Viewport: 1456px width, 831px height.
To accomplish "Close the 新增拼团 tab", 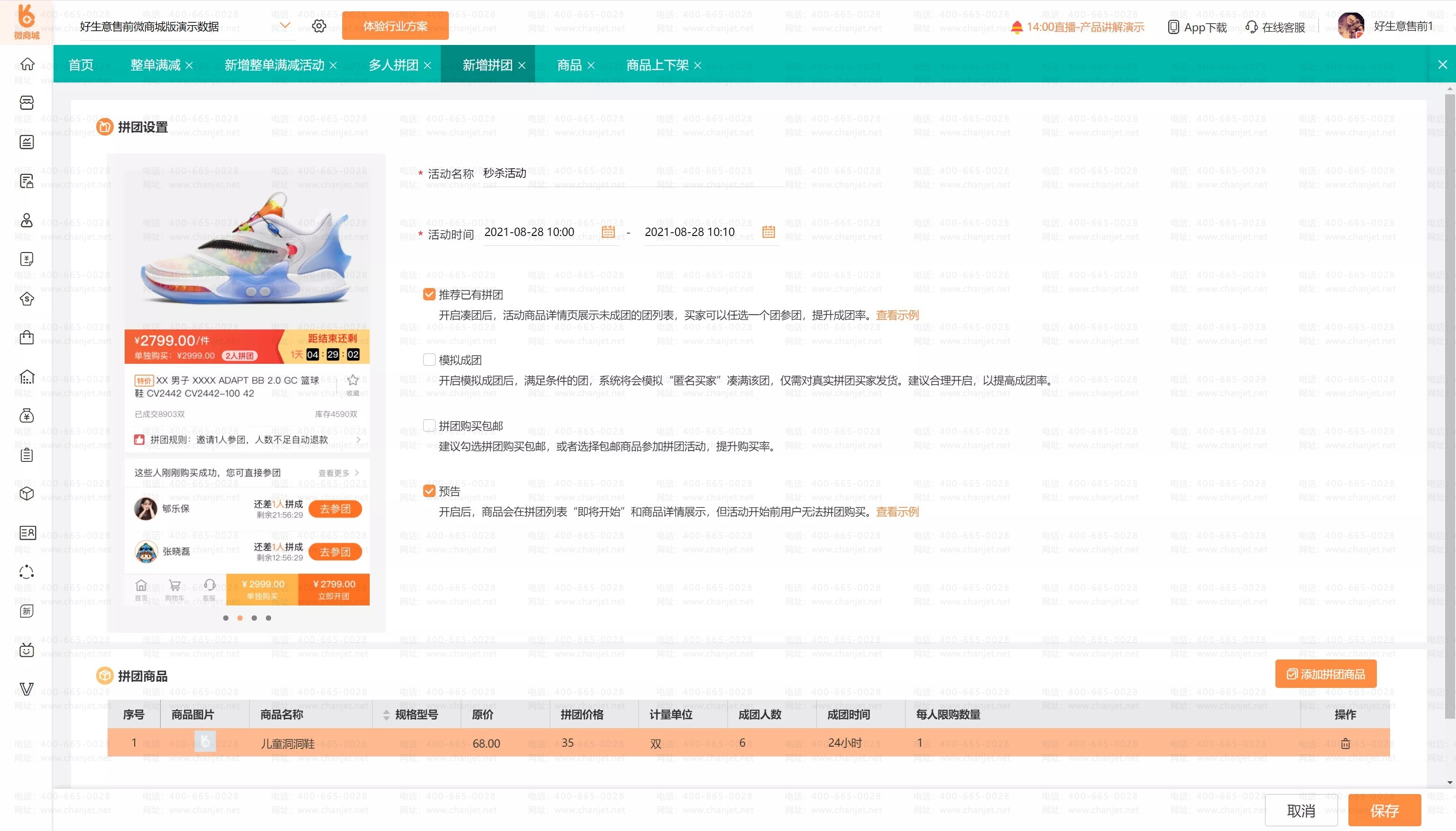I will coord(522,66).
